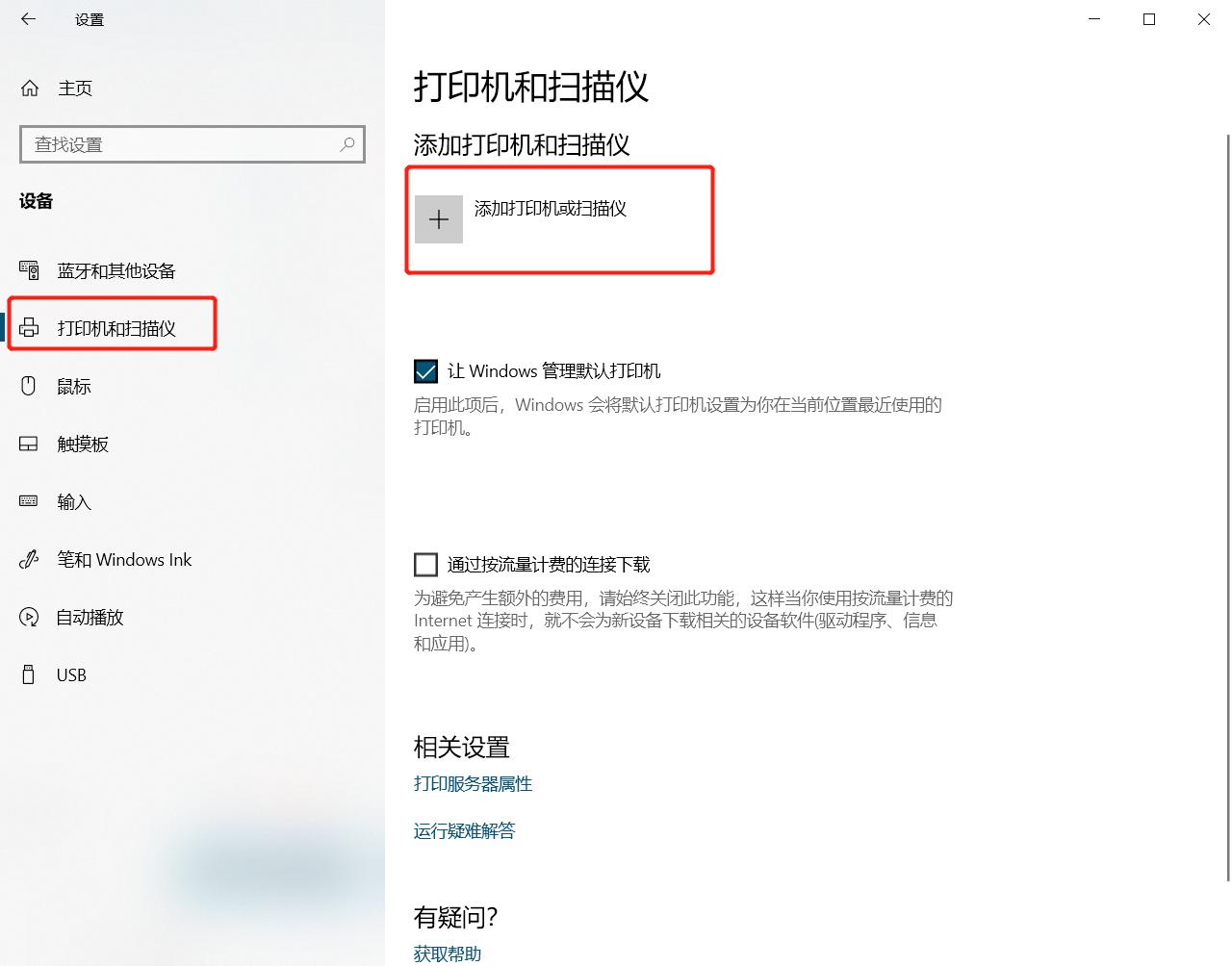Open 蓝牙和其他设备 settings via its Bluetooth icon

pos(29,270)
